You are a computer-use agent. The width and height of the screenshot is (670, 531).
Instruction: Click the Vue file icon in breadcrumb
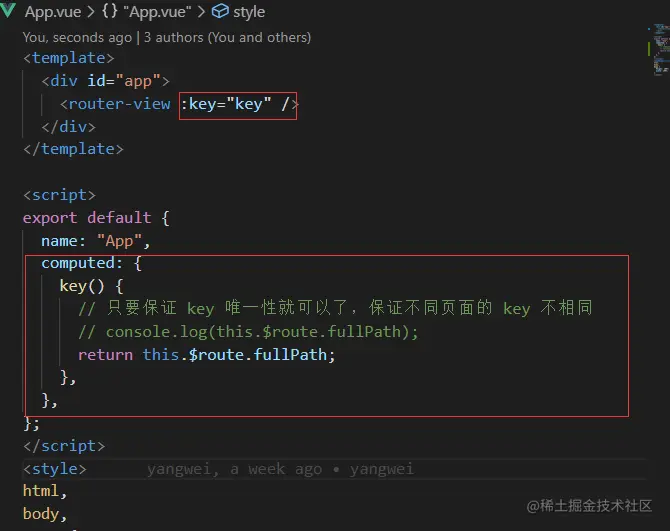coord(8,10)
